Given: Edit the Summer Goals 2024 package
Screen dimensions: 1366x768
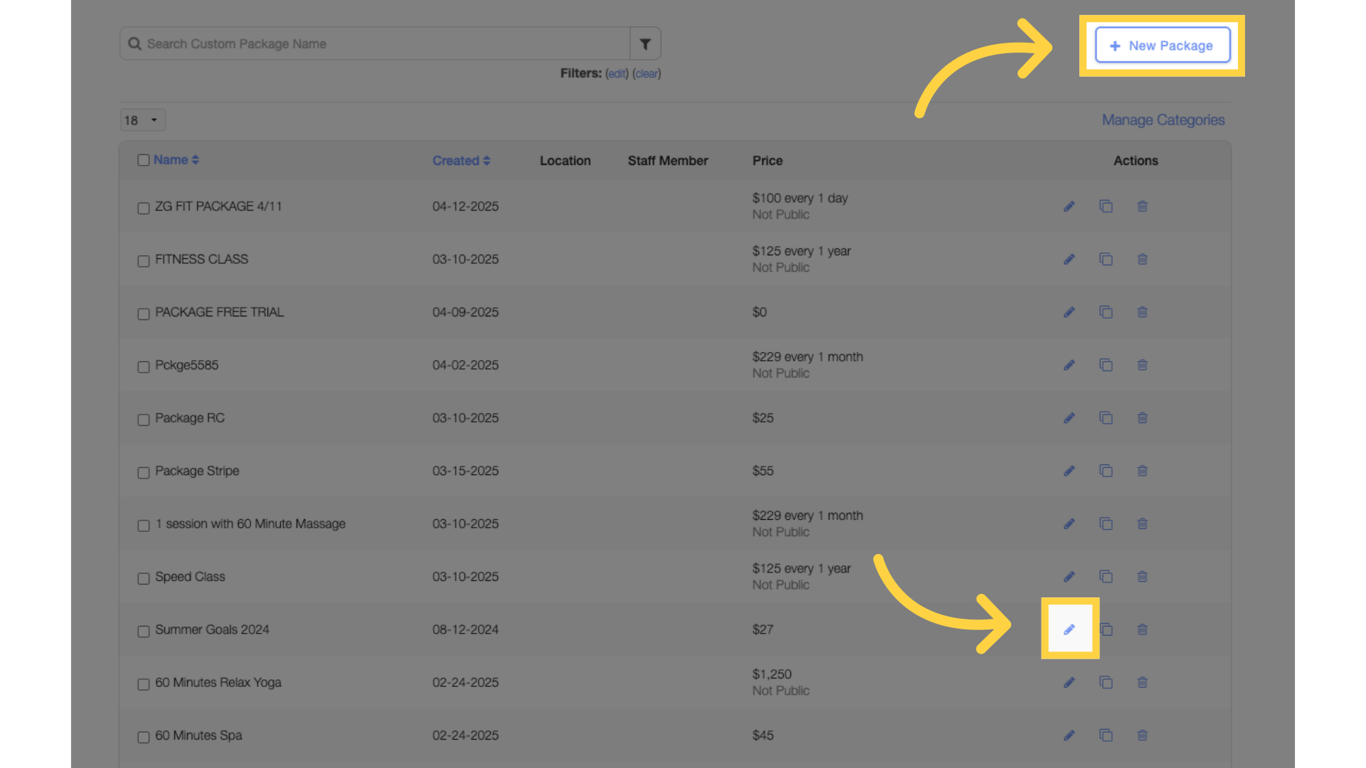Looking at the screenshot, I should pos(1069,630).
